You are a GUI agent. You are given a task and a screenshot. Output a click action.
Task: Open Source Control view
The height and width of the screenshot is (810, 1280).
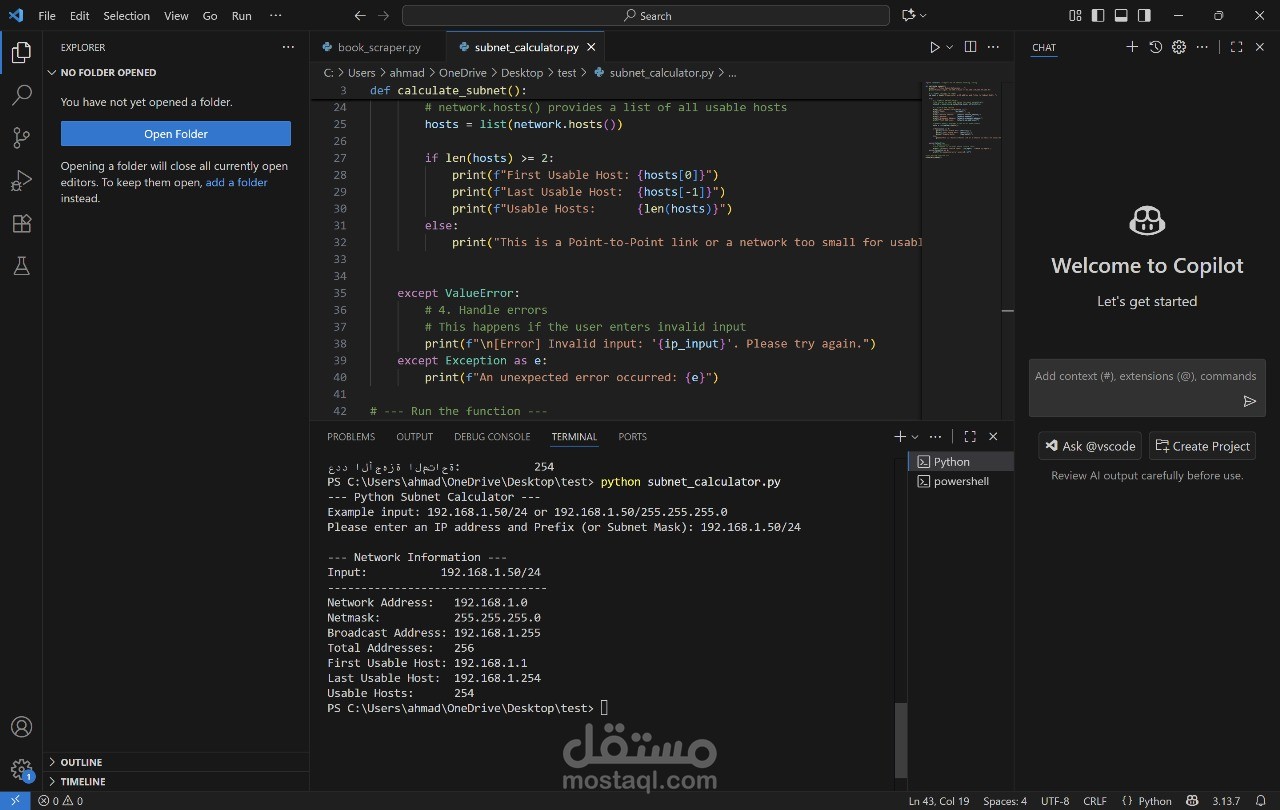[21, 138]
